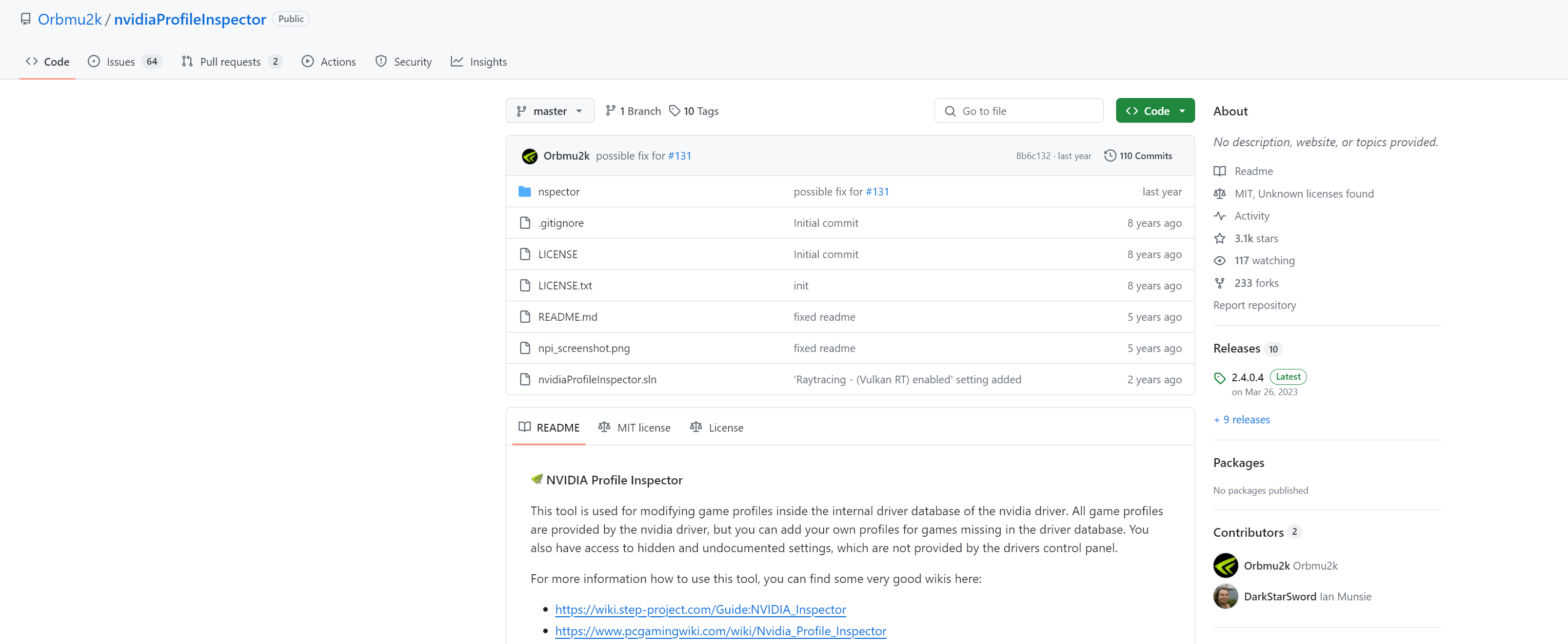Click DarkStarSword contributor avatar
The image size is (1568, 644).
(1225, 596)
